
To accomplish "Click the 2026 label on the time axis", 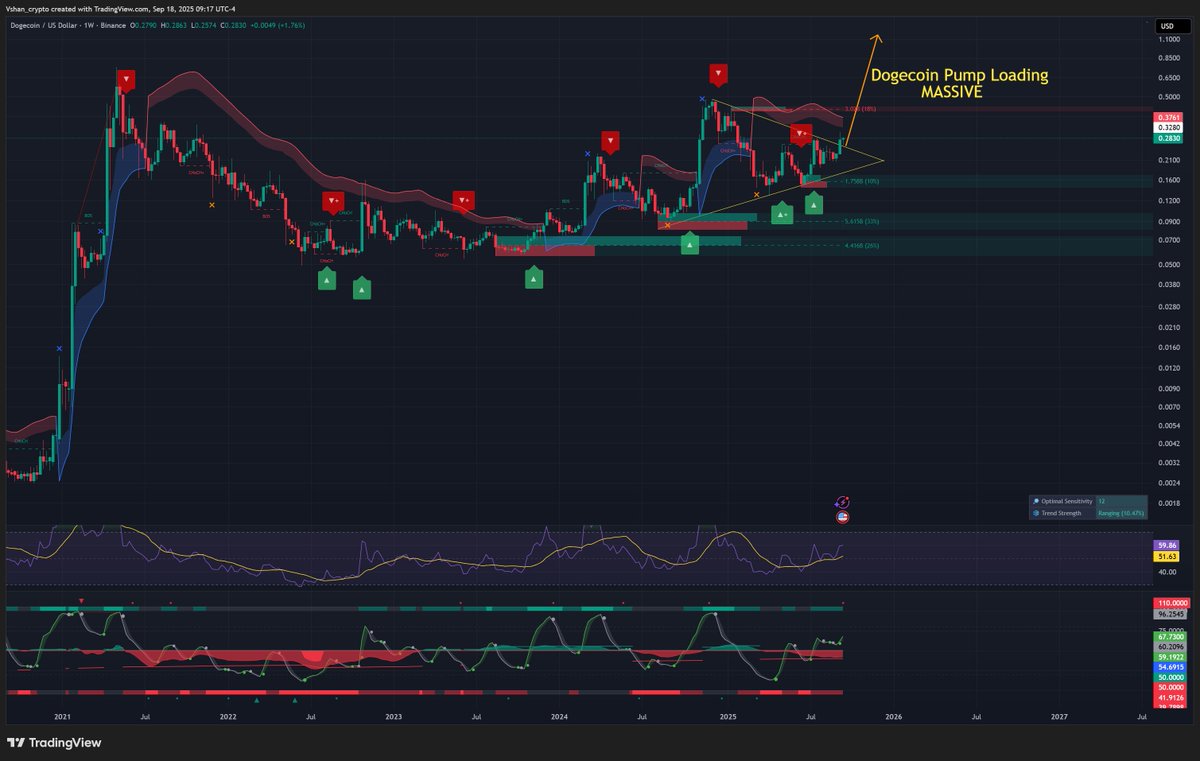I will (x=892, y=716).
